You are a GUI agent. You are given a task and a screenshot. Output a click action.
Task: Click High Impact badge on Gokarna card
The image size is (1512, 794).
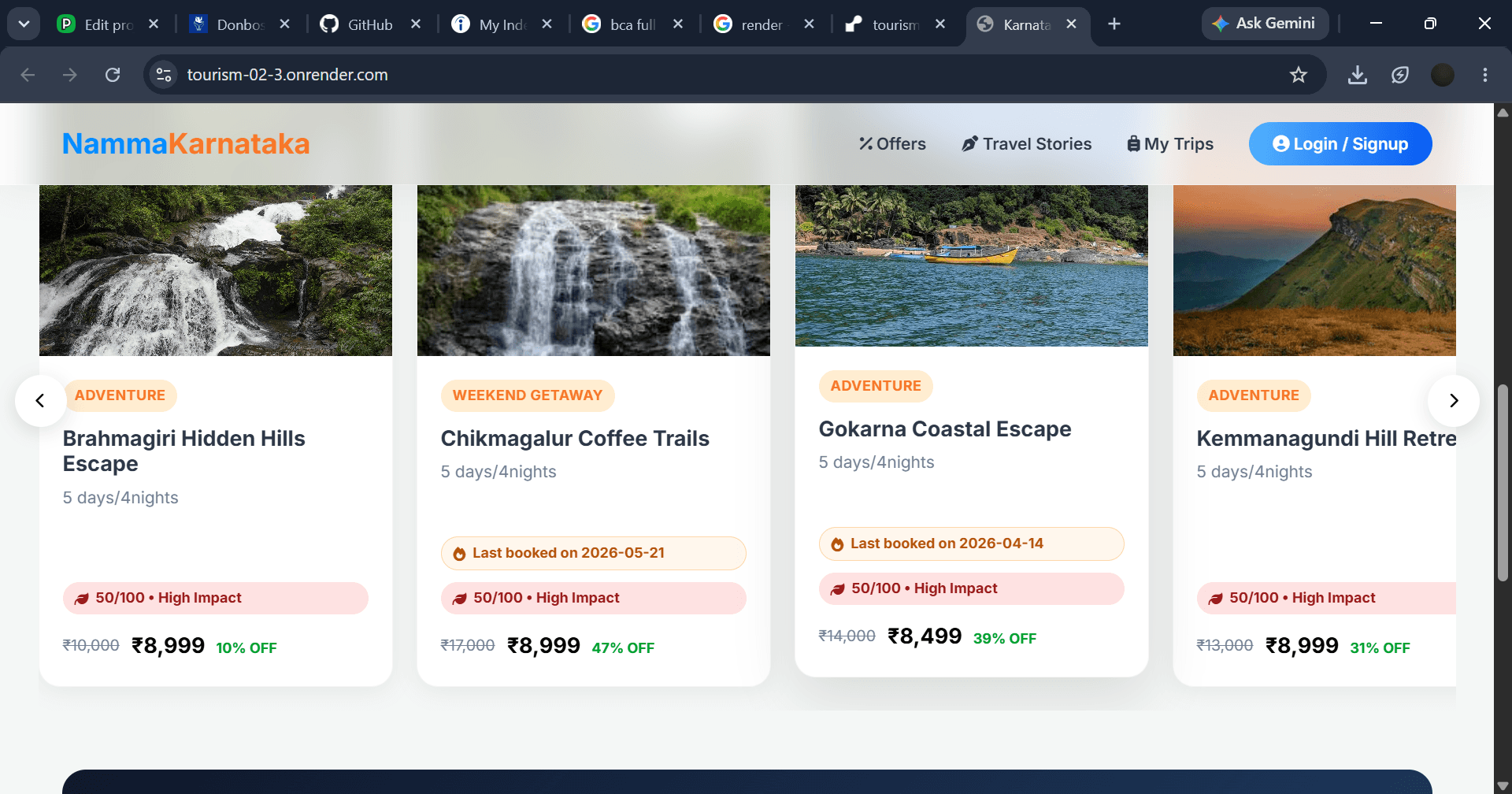972,588
